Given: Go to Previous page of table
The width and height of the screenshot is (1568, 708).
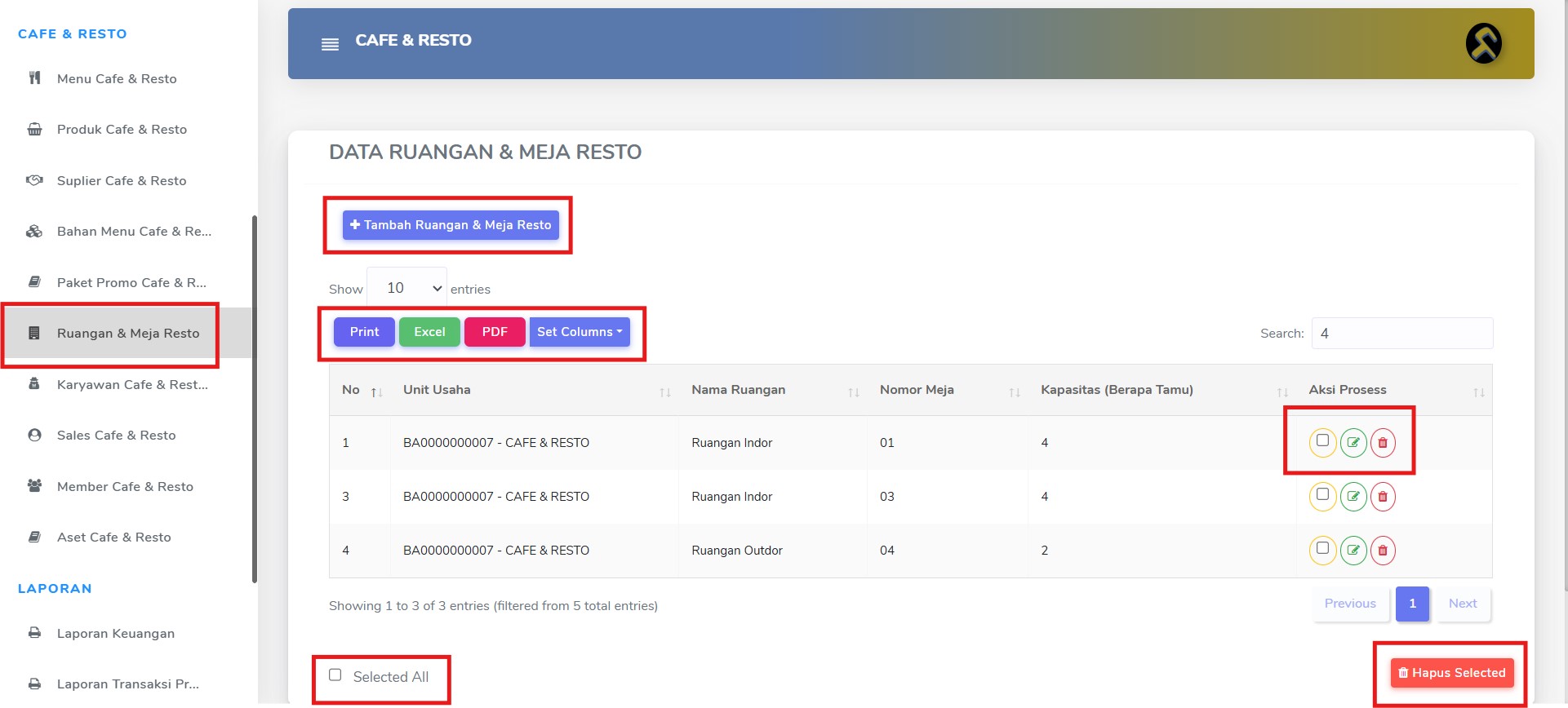Looking at the screenshot, I should [x=1350, y=604].
